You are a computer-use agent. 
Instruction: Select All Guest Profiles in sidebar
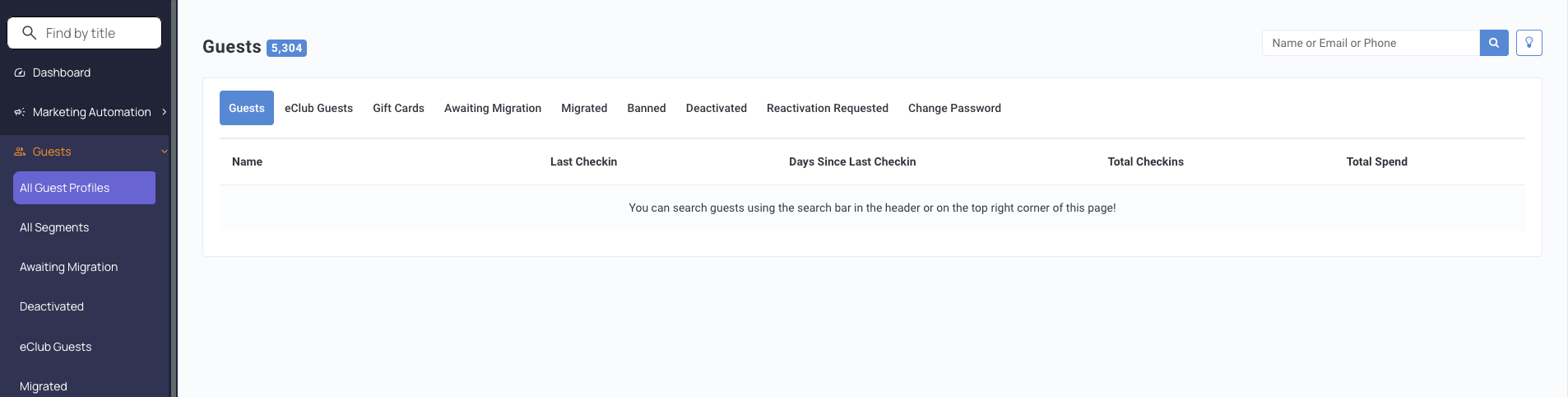84,188
